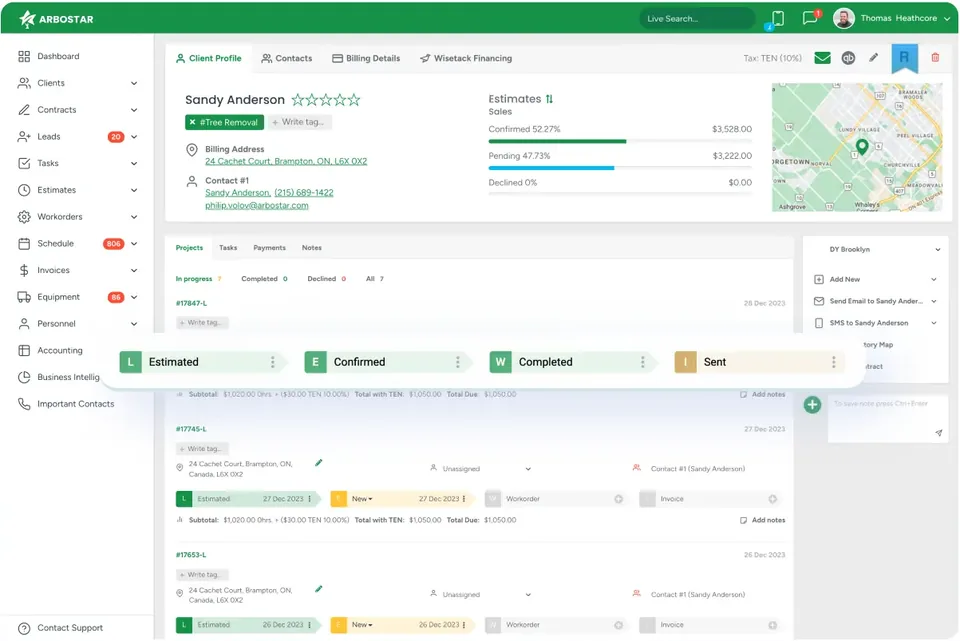Click edit pencil beside #17745-L address

[x=318, y=463]
